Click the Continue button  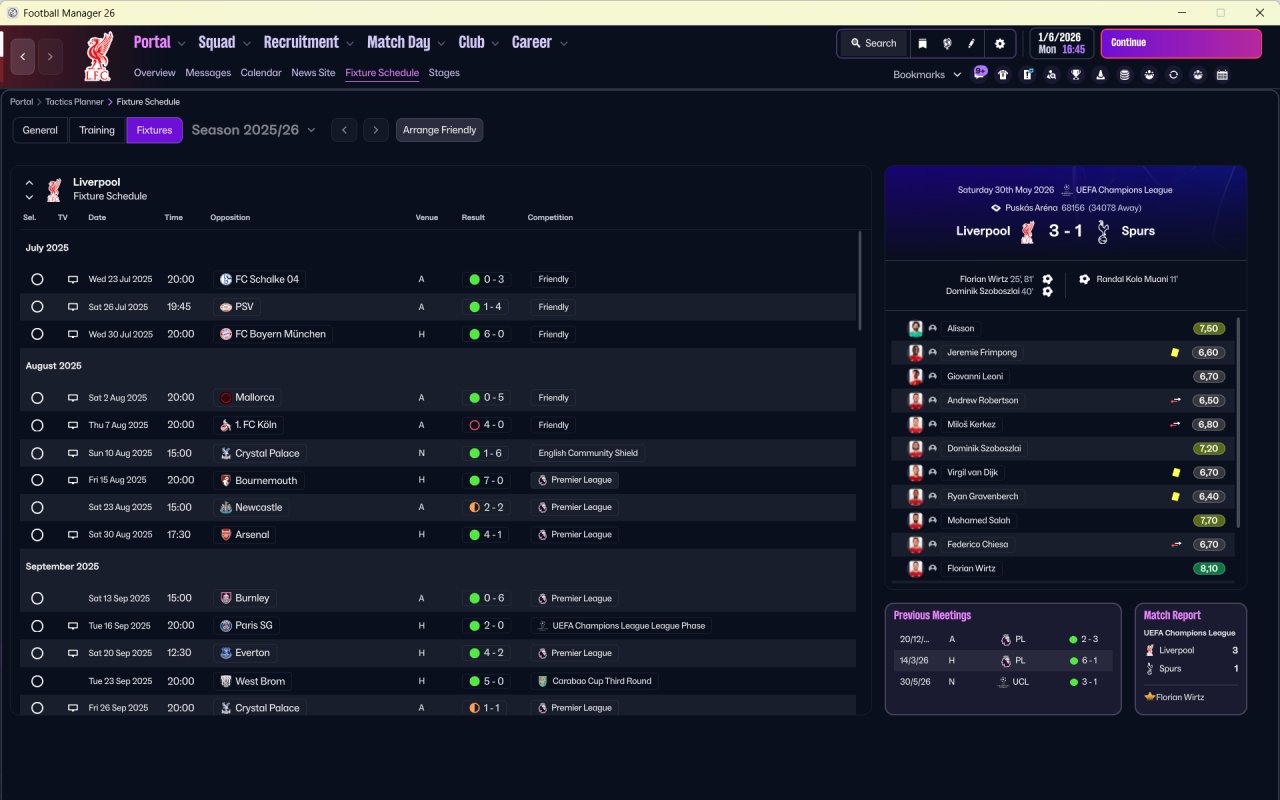coord(1181,43)
